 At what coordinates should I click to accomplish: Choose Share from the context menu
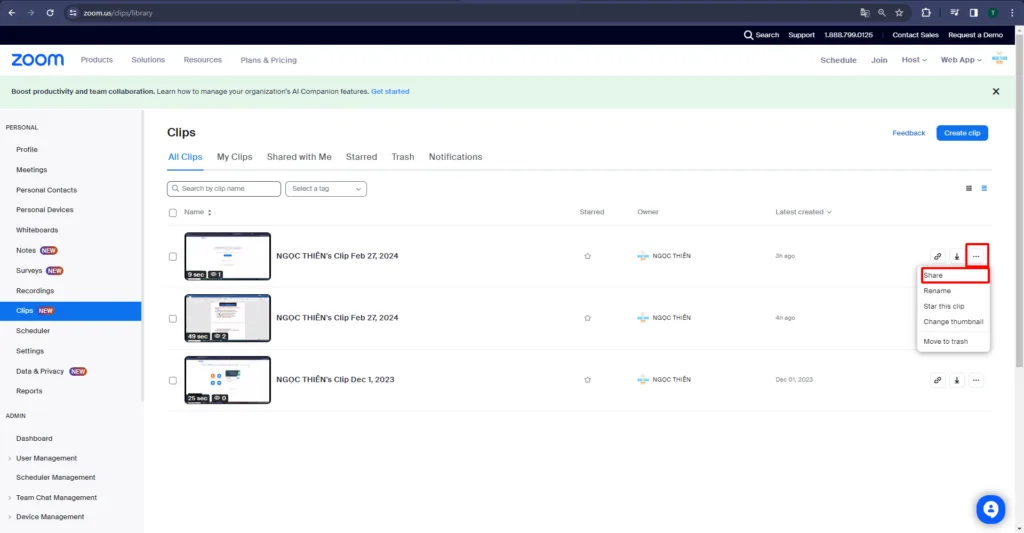point(933,275)
